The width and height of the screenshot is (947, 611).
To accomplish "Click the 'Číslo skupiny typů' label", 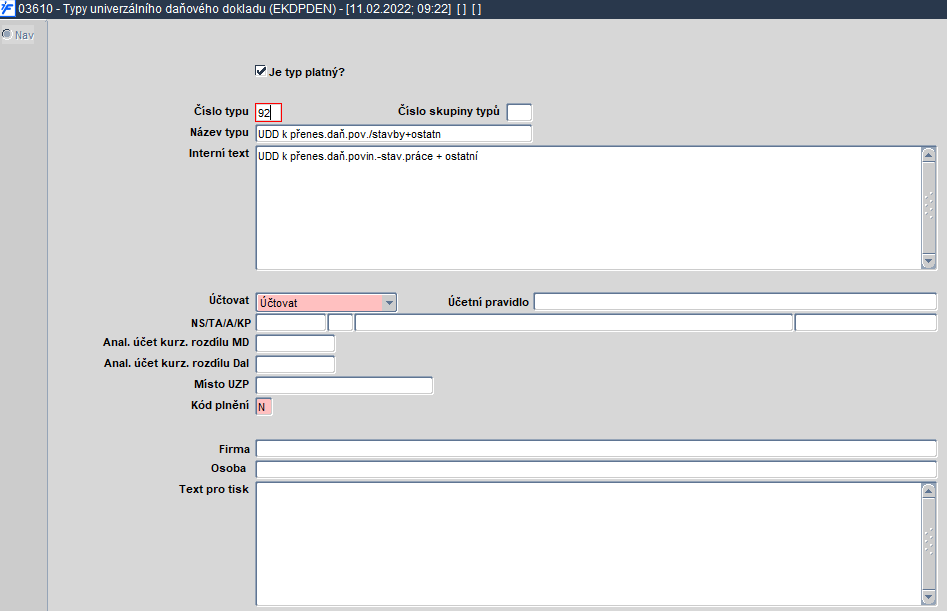I will 449,111.
